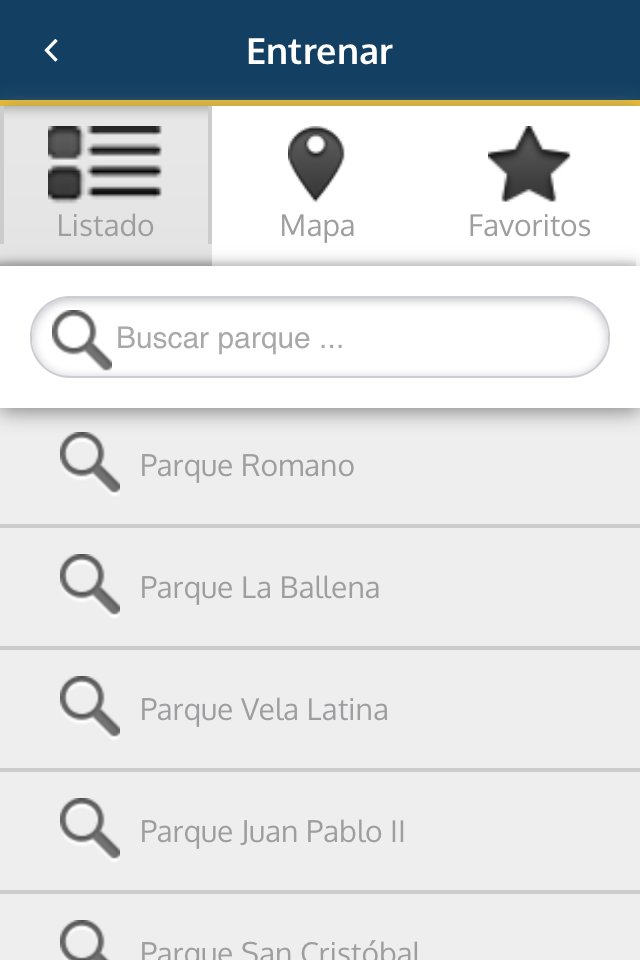Switch to the Favoritos tab label
The image size is (640, 960).
click(x=529, y=225)
